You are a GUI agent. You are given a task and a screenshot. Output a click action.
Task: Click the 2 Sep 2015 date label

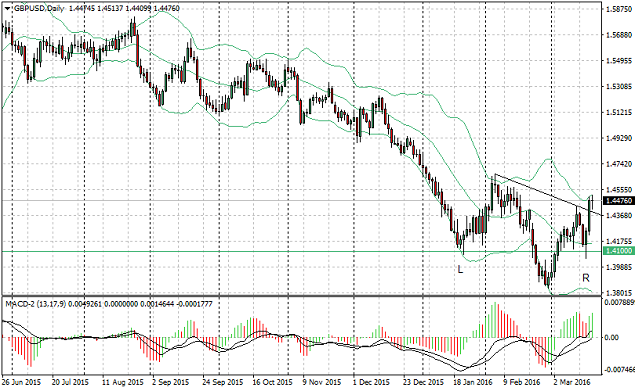[x=171, y=382]
